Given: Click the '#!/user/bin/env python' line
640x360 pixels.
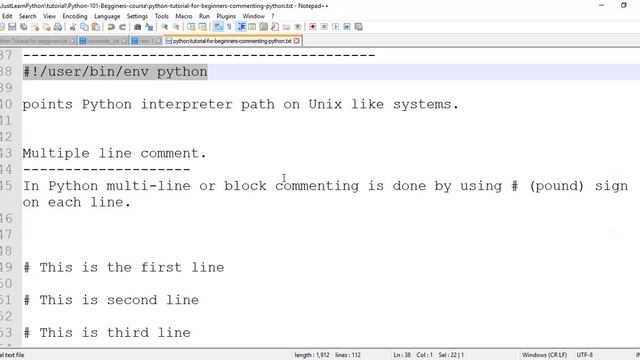Looking at the screenshot, I should (115, 72).
